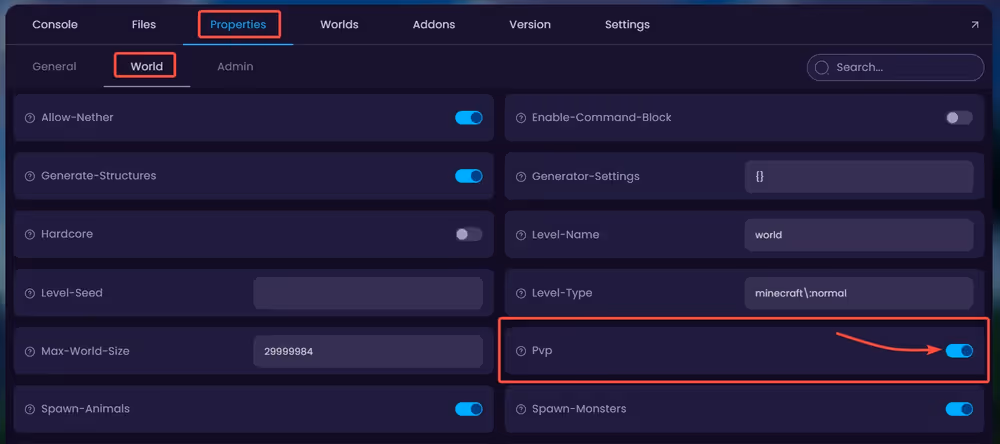Click the help icon beside Enable-Command-Block
Image resolution: width=1000 pixels, height=444 pixels.
tap(521, 118)
